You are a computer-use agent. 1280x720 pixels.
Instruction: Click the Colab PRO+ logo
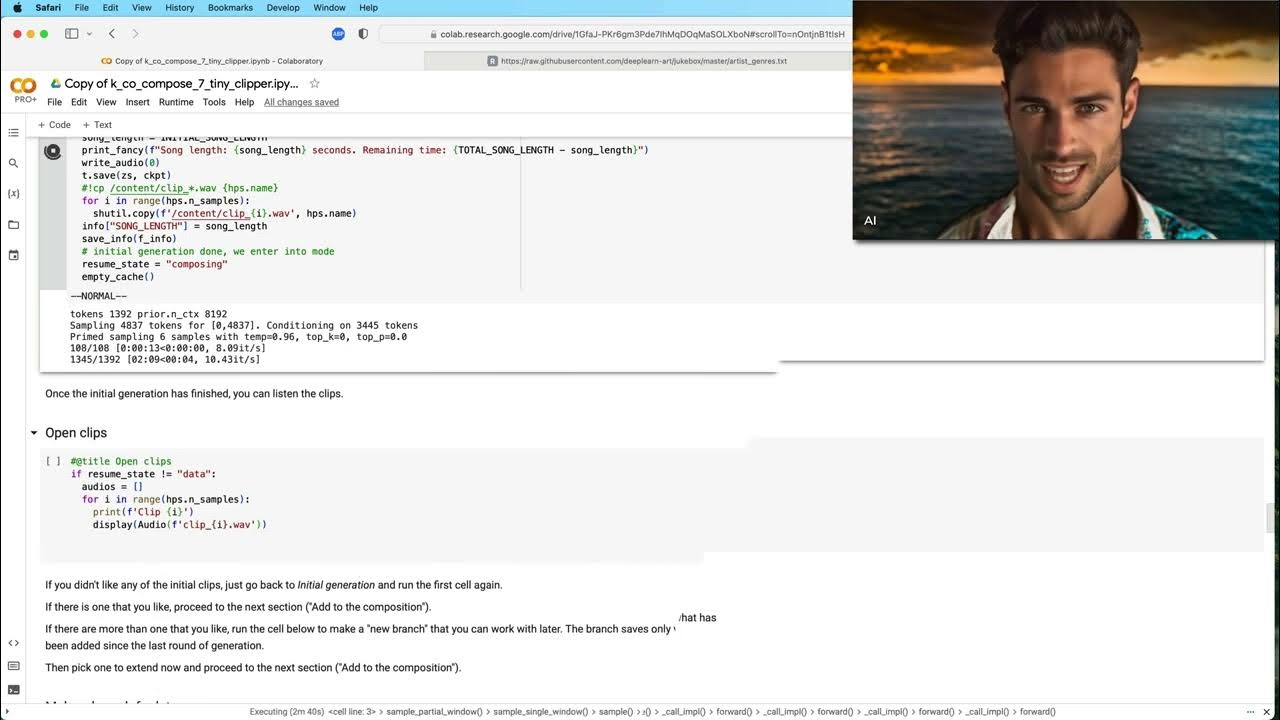pyautogui.click(x=22, y=90)
